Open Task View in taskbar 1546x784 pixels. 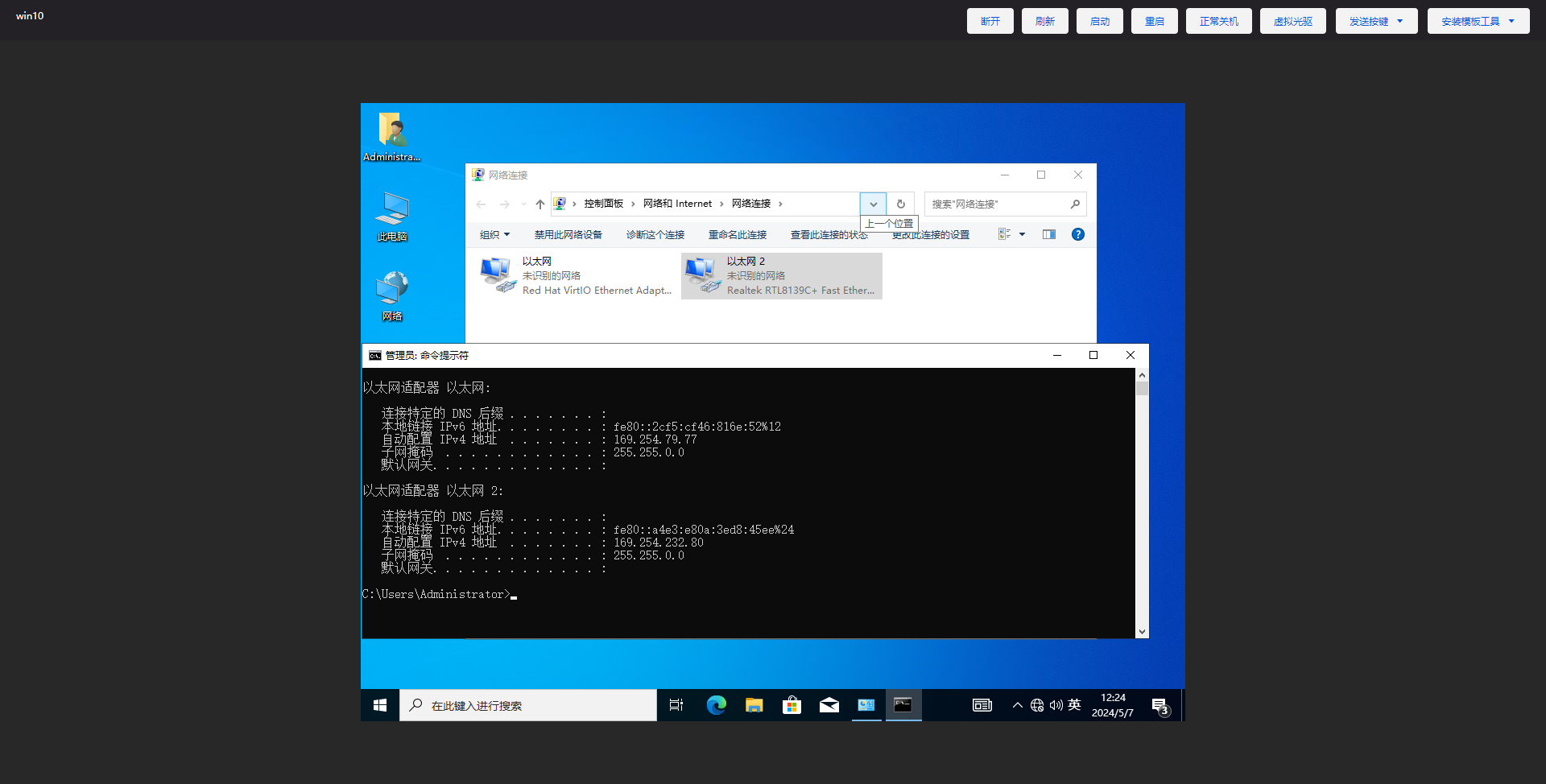tap(676, 706)
